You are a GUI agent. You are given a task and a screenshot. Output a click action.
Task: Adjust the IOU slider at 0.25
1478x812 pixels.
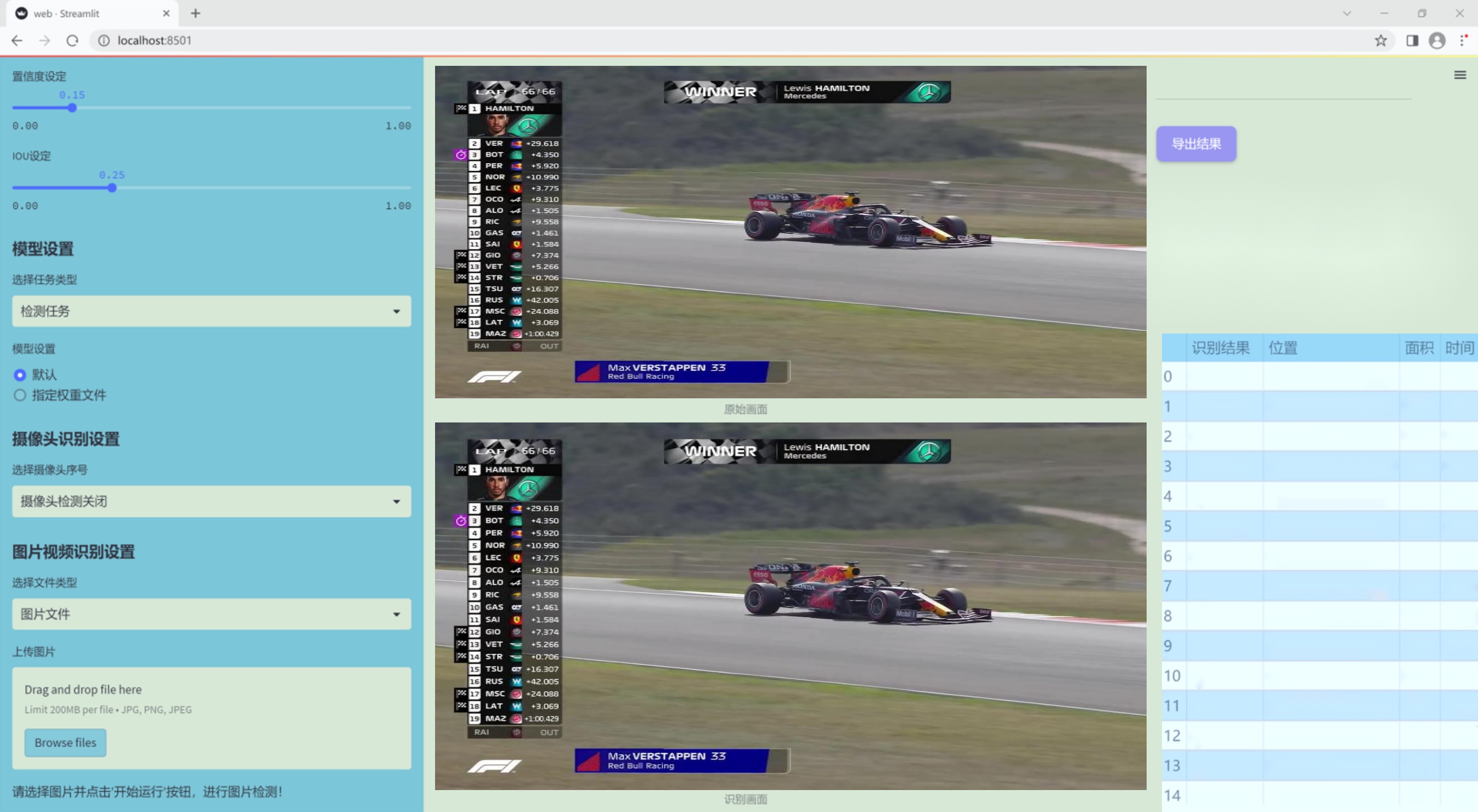112,188
